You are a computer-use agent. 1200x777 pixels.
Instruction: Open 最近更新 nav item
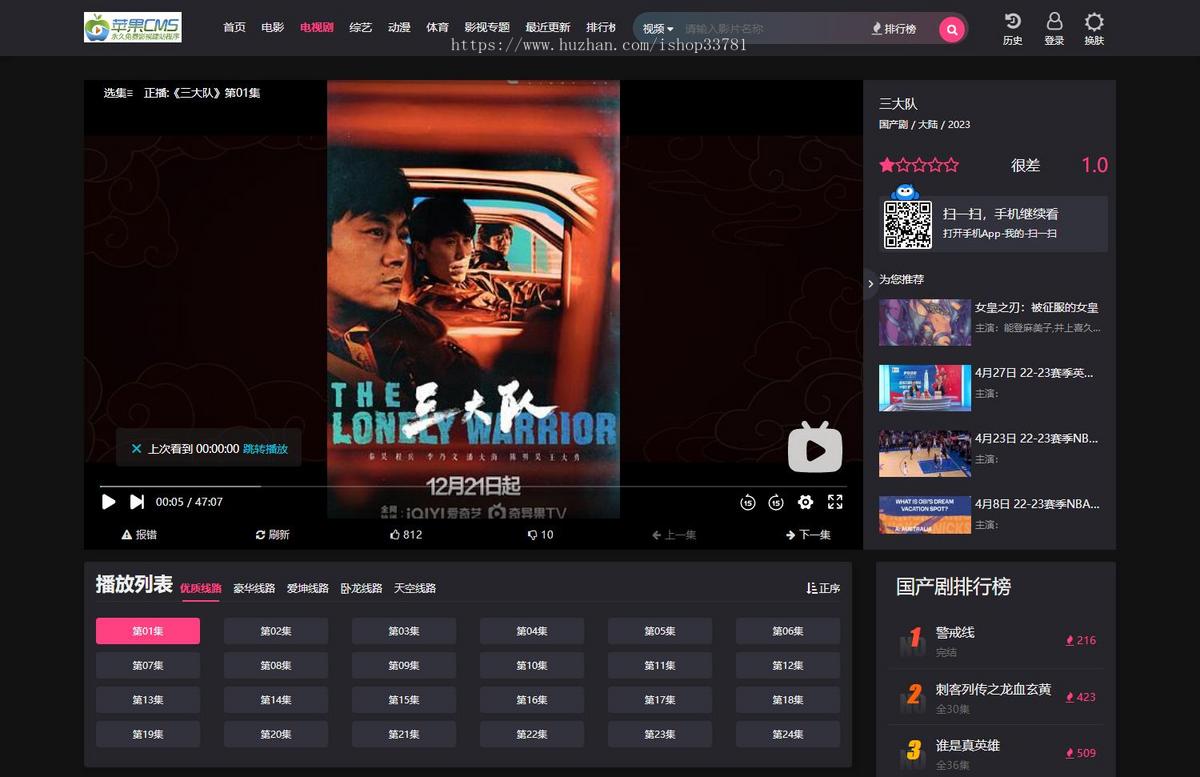click(x=548, y=27)
